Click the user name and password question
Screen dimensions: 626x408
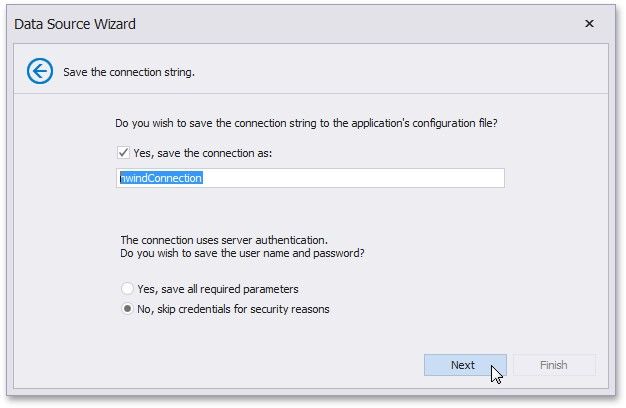242,253
